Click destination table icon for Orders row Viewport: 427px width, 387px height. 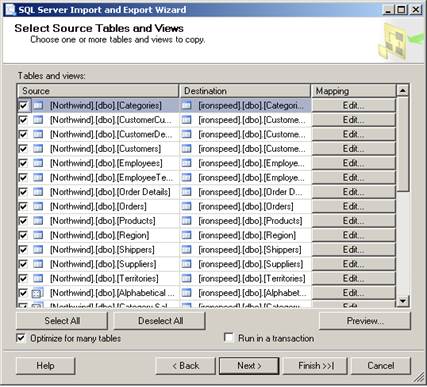pyautogui.click(x=187, y=207)
